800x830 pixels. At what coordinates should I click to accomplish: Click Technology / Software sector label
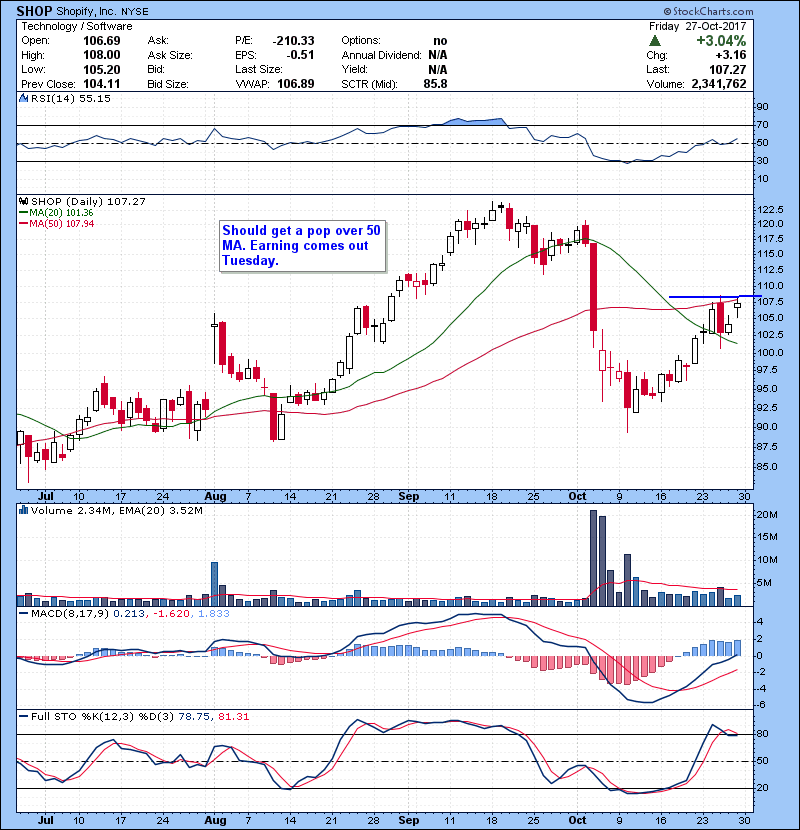pos(77,26)
